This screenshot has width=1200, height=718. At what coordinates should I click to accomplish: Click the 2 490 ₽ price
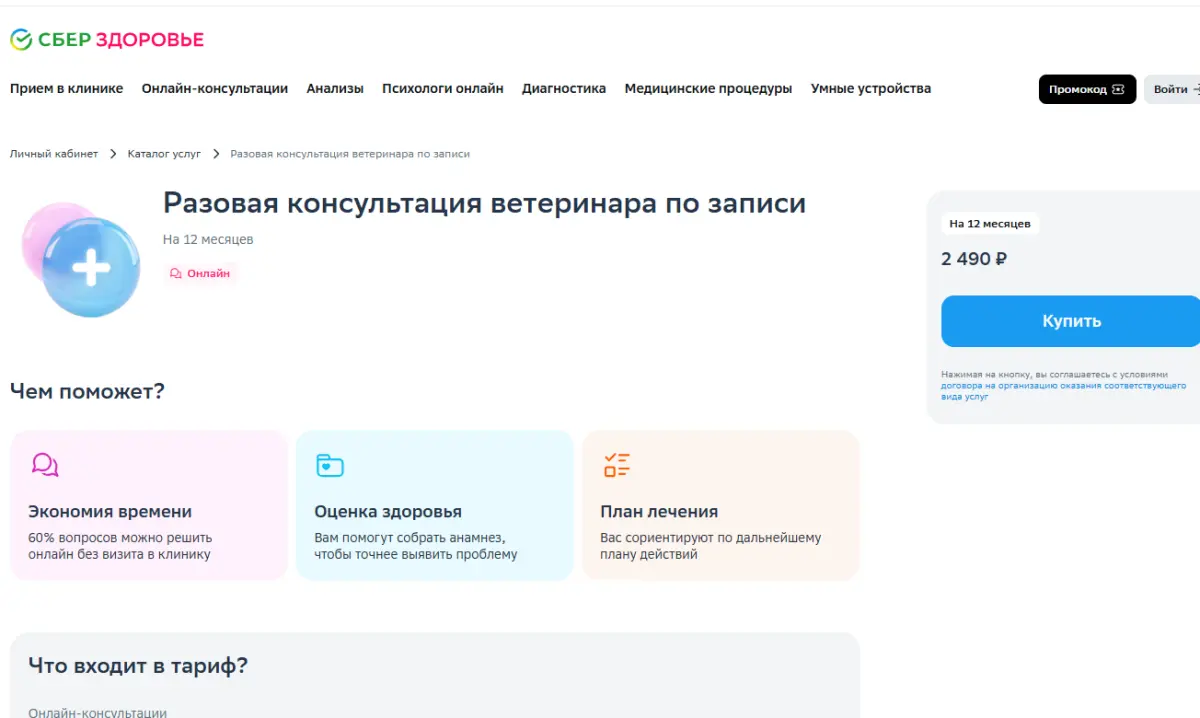click(x=974, y=259)
